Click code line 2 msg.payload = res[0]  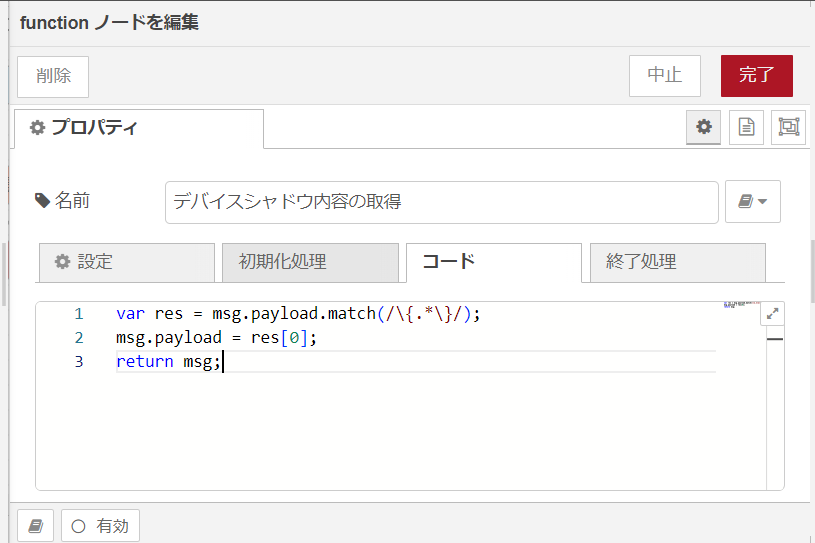216,338
